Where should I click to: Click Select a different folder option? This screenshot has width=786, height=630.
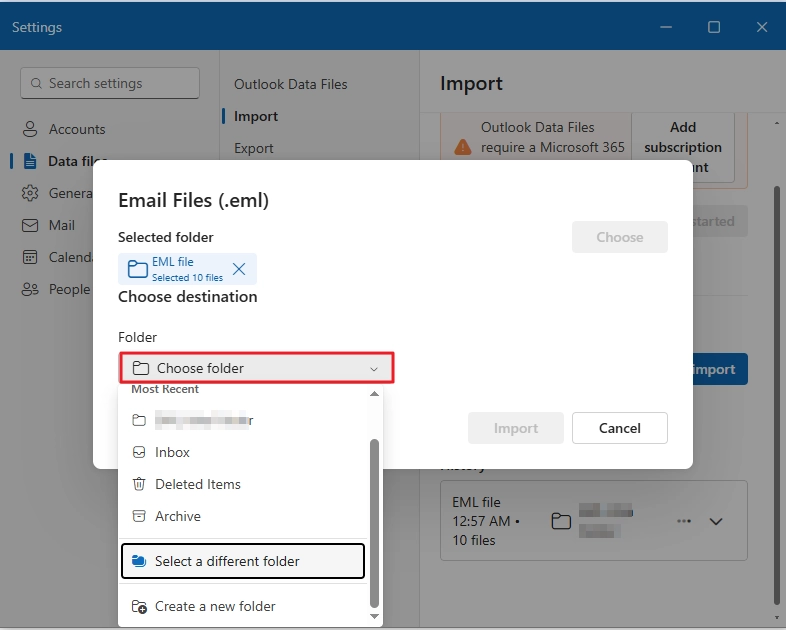(x=243, y=561)
